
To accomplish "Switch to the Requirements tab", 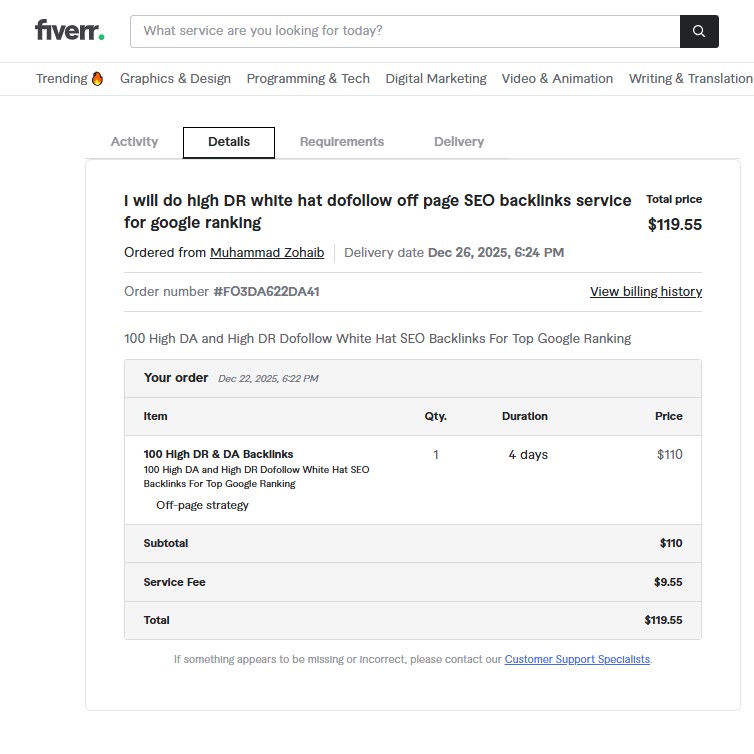I will click(x=342, y=142).
